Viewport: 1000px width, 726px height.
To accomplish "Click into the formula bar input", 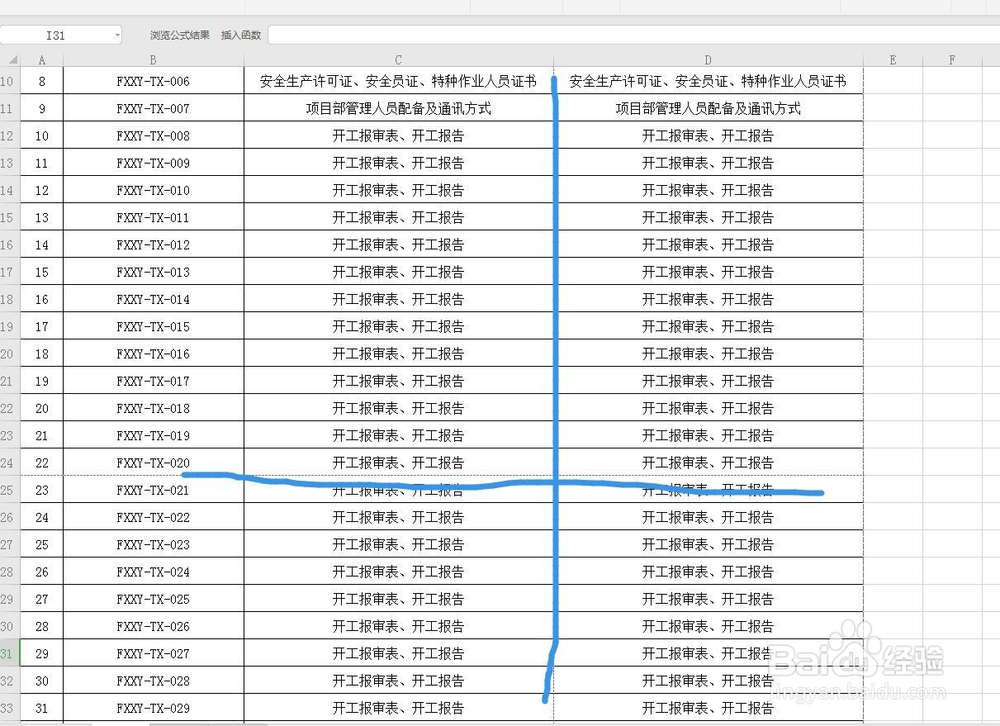I will [634, 35].
